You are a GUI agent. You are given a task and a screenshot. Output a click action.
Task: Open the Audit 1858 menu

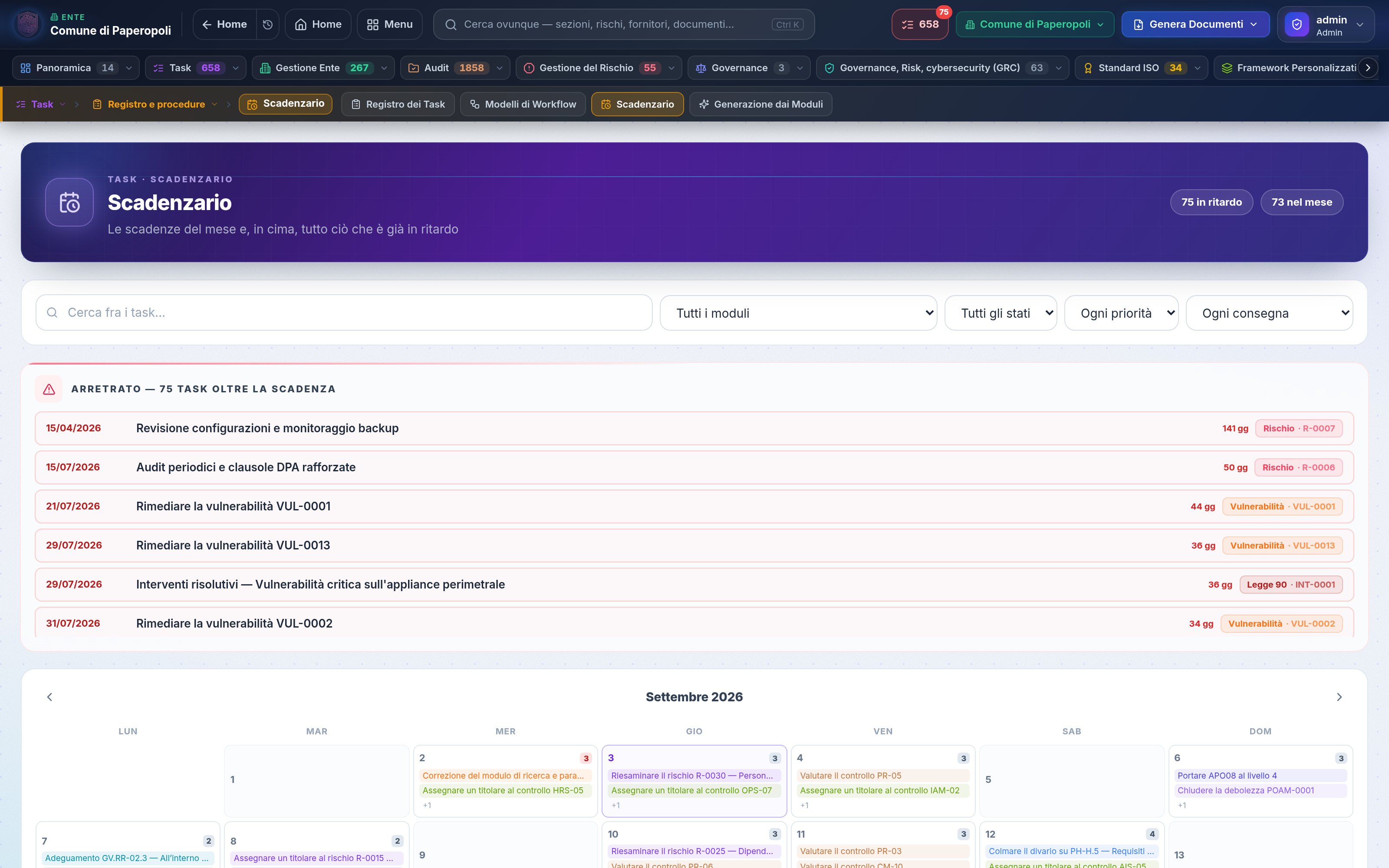coord(454,68)
